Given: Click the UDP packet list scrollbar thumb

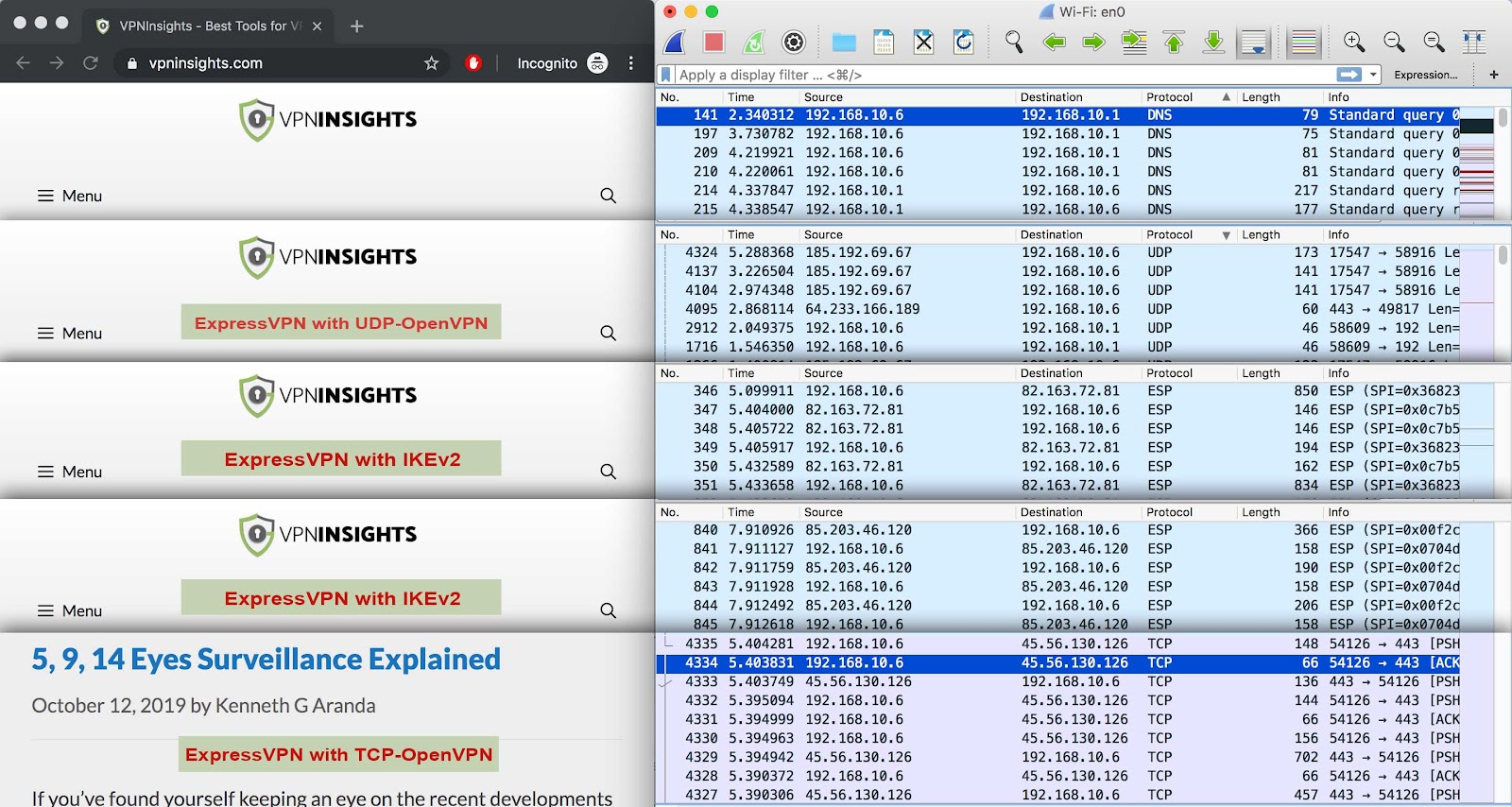Looking at the screenshot, I should point(1503,255).
